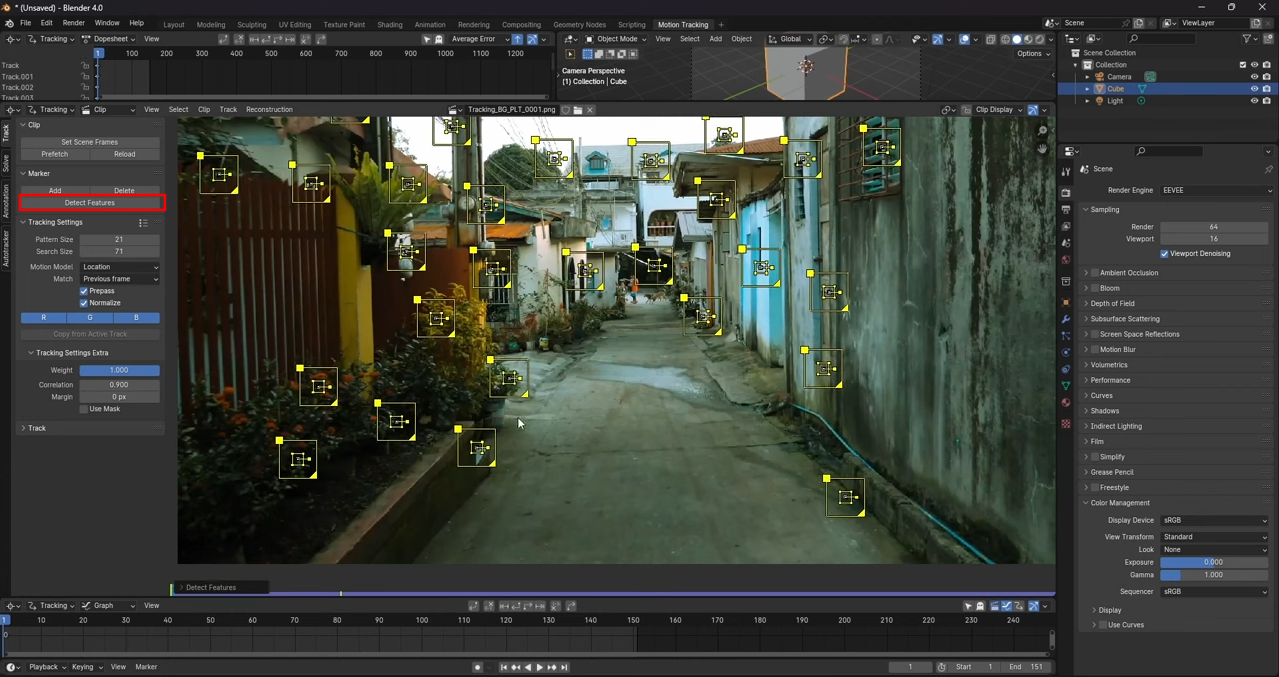Toggle the red channel R button
The width and height of the screenshot is (1279, 677).
43,318
